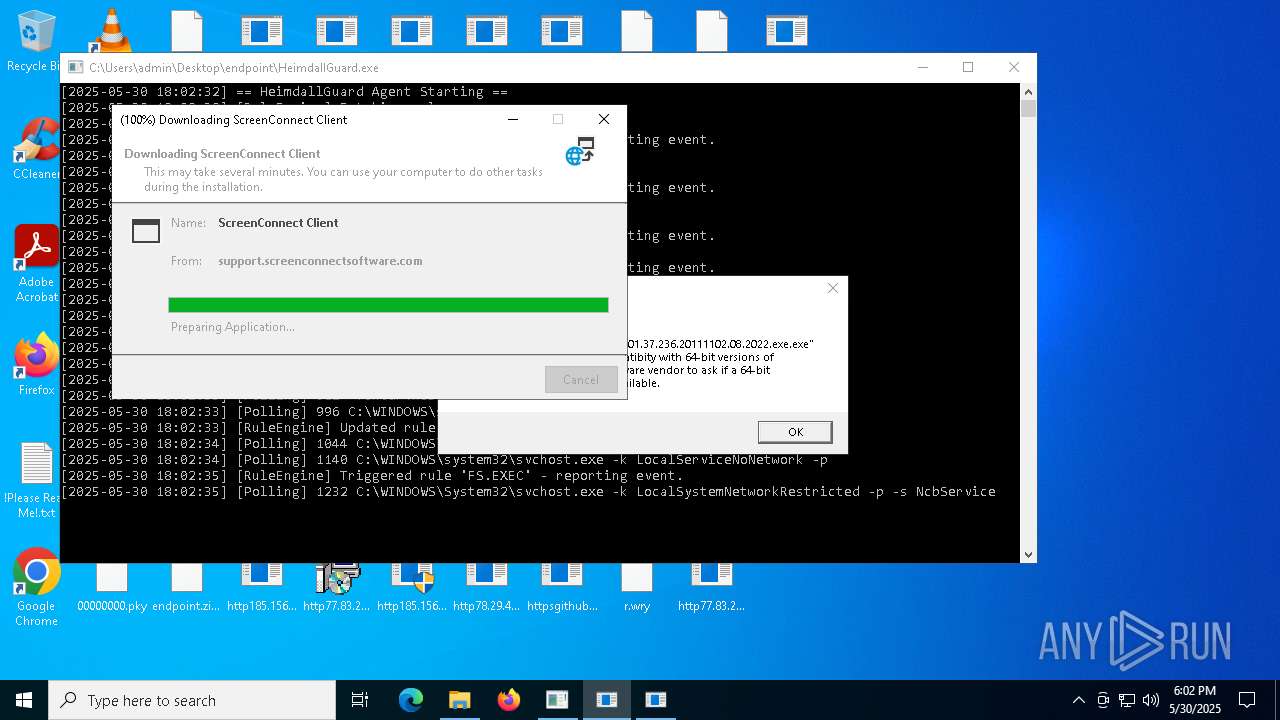Click the support.screenconnectsoftware.com source text
This screenshot has height=720, width=1280.
point(320,261)
